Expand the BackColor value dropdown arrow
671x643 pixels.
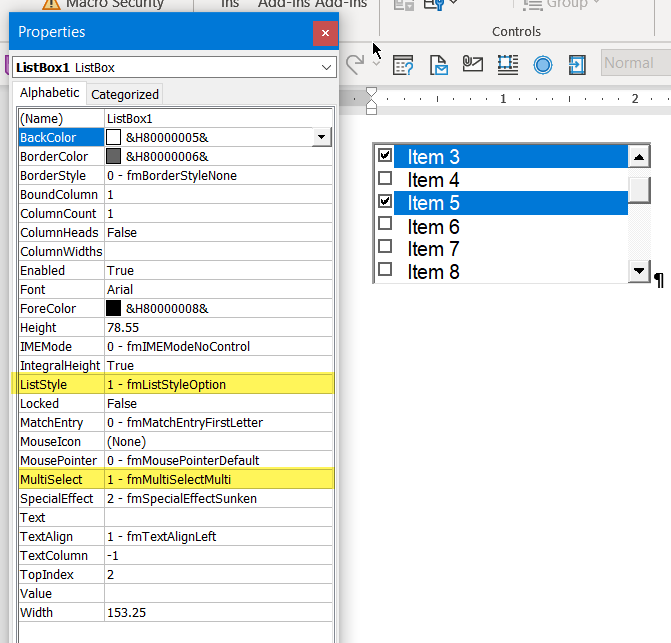tap(321, 137)
